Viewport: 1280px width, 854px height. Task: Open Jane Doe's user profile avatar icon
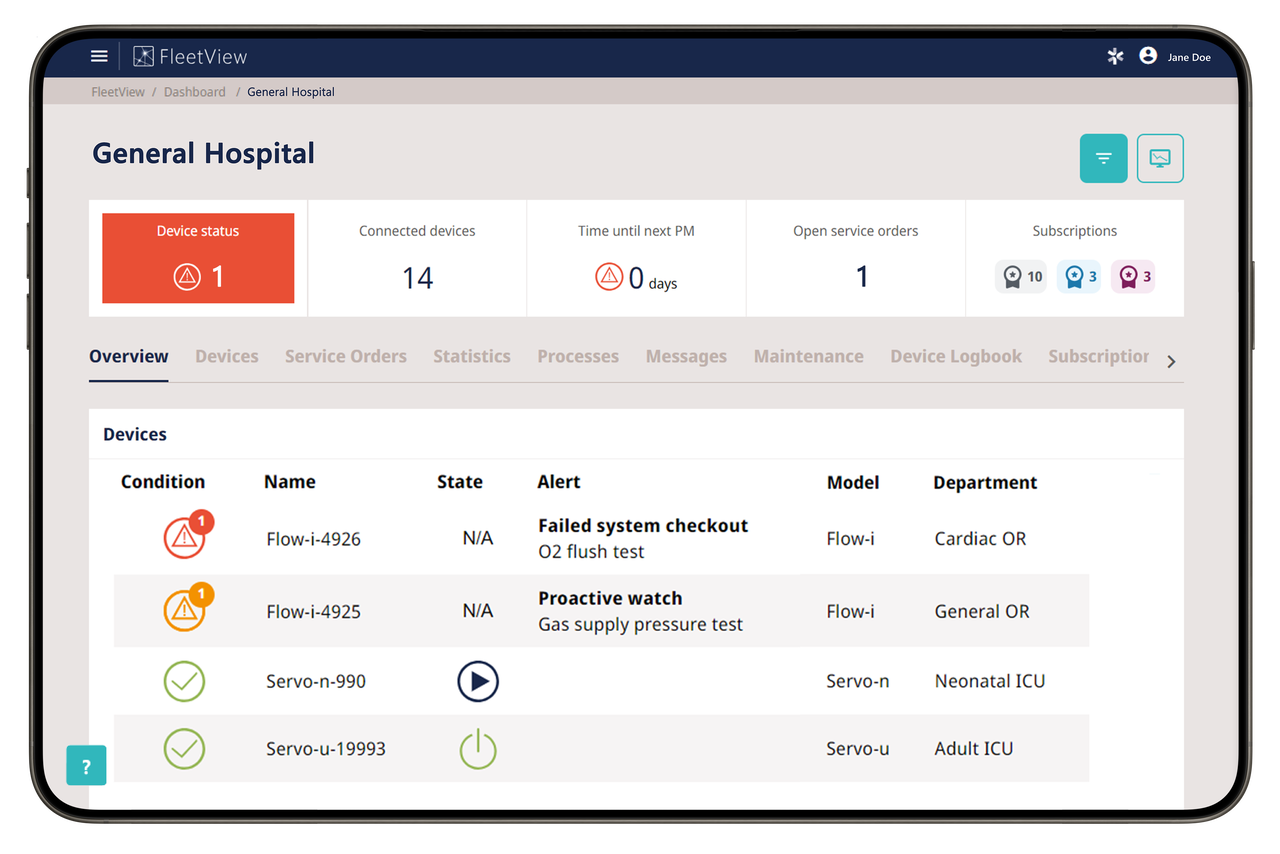pos(1148,56)
